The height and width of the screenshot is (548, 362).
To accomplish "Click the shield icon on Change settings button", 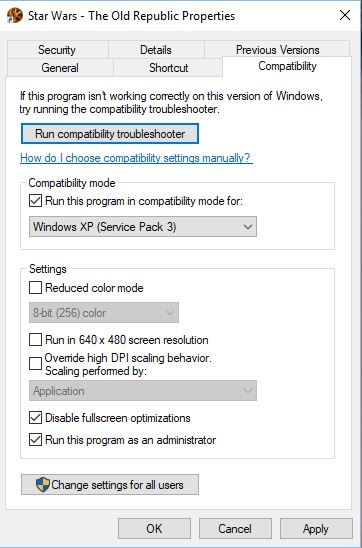I will (43, 484).
